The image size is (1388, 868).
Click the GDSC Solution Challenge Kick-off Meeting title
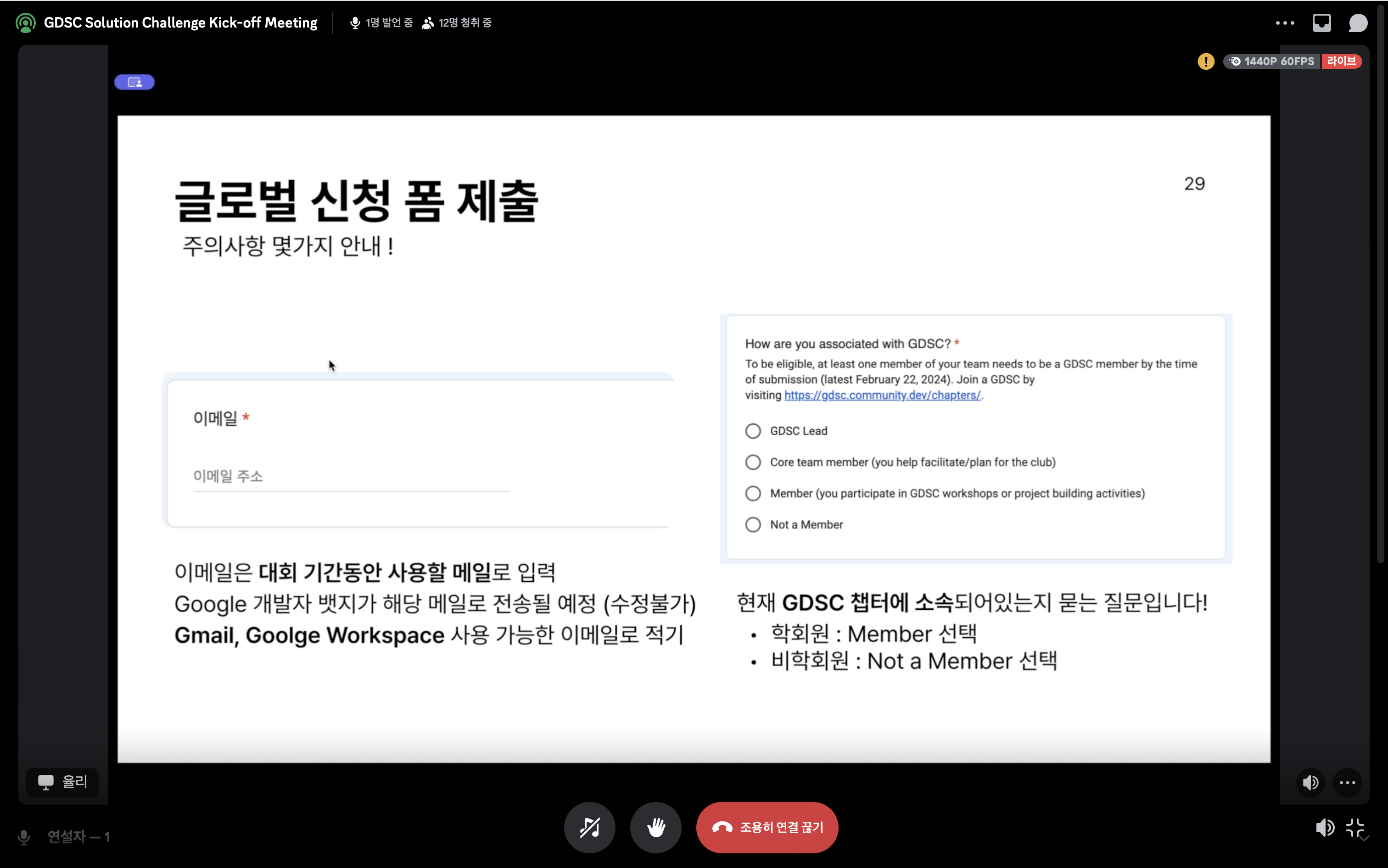pos(180,23)
